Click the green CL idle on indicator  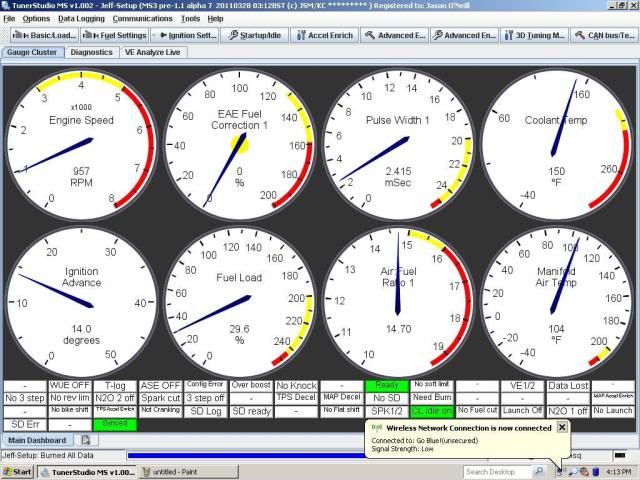431,411
